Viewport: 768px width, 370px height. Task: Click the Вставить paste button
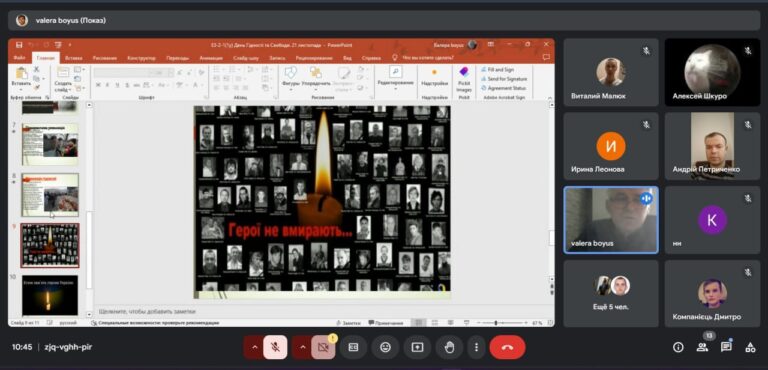point(21,78)
